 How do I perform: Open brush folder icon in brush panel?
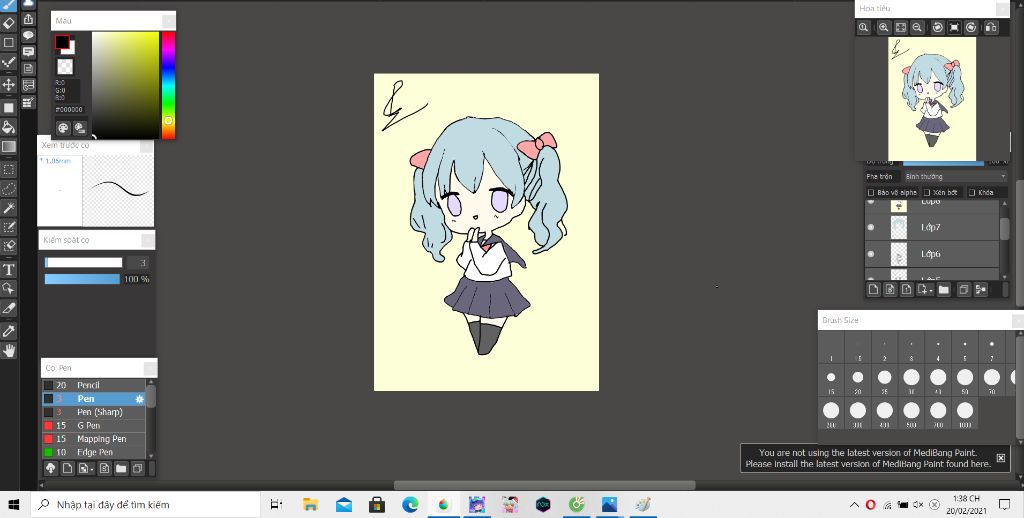(x=121, y=468)
